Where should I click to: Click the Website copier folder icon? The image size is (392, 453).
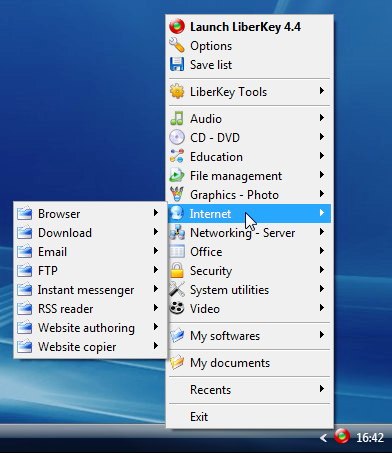[25, 346]
